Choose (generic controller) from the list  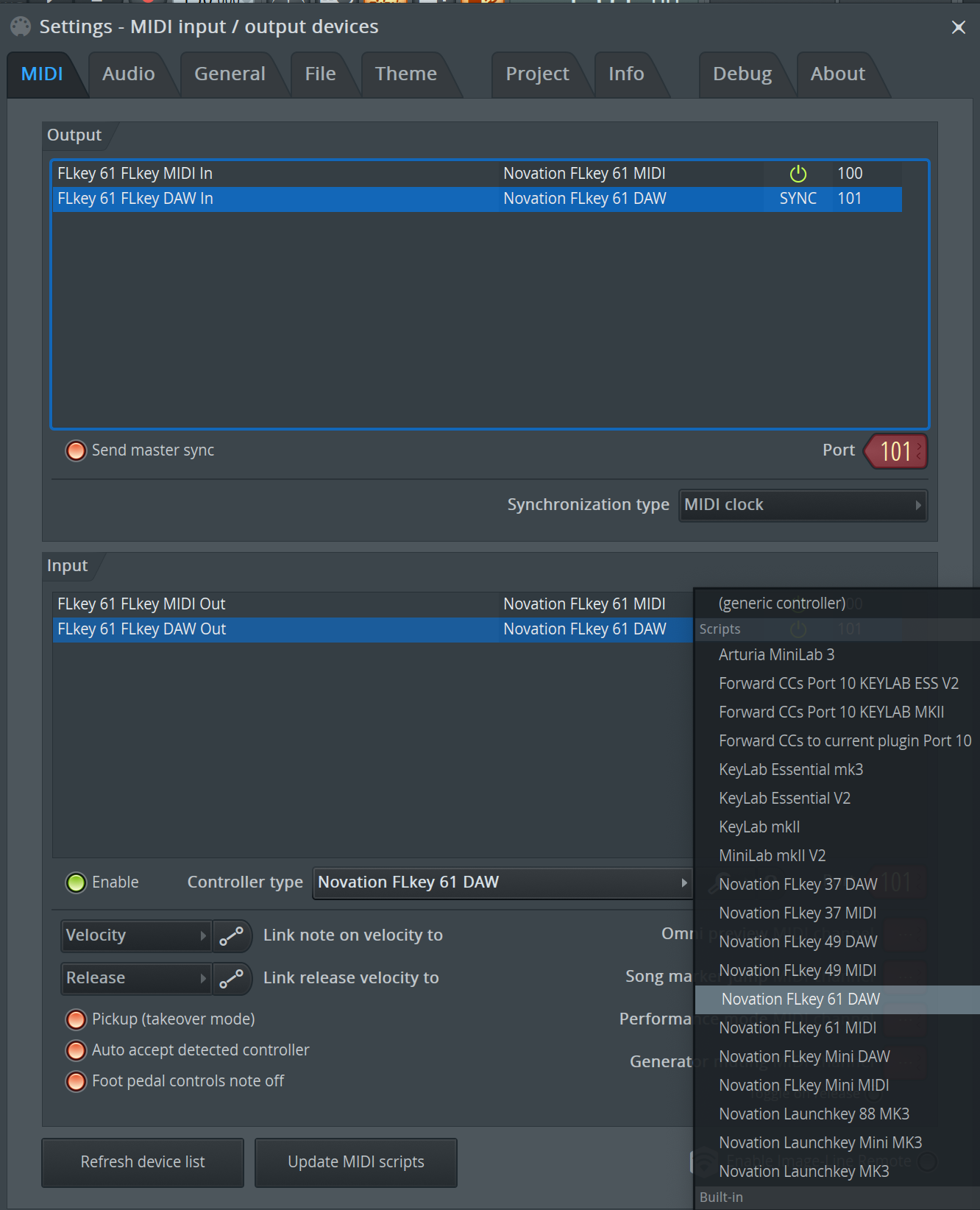(837, 604)
